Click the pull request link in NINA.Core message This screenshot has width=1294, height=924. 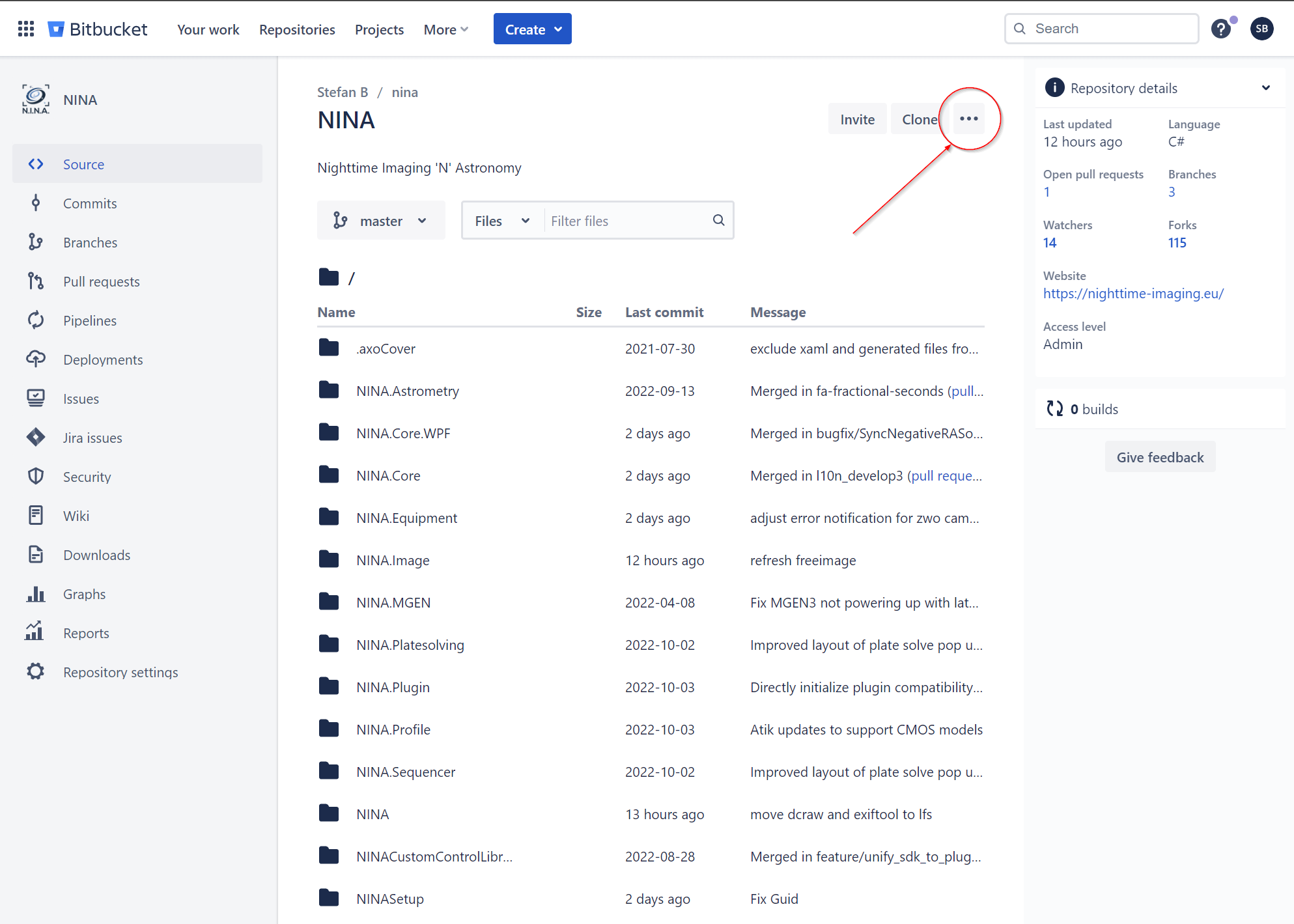point(946,475)
